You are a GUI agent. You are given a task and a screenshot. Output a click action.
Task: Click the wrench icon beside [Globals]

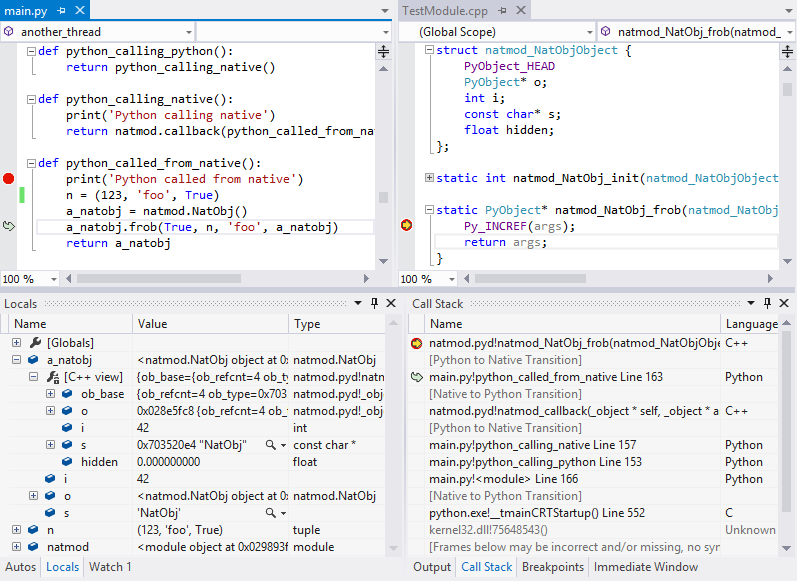(x=36, y=343)
